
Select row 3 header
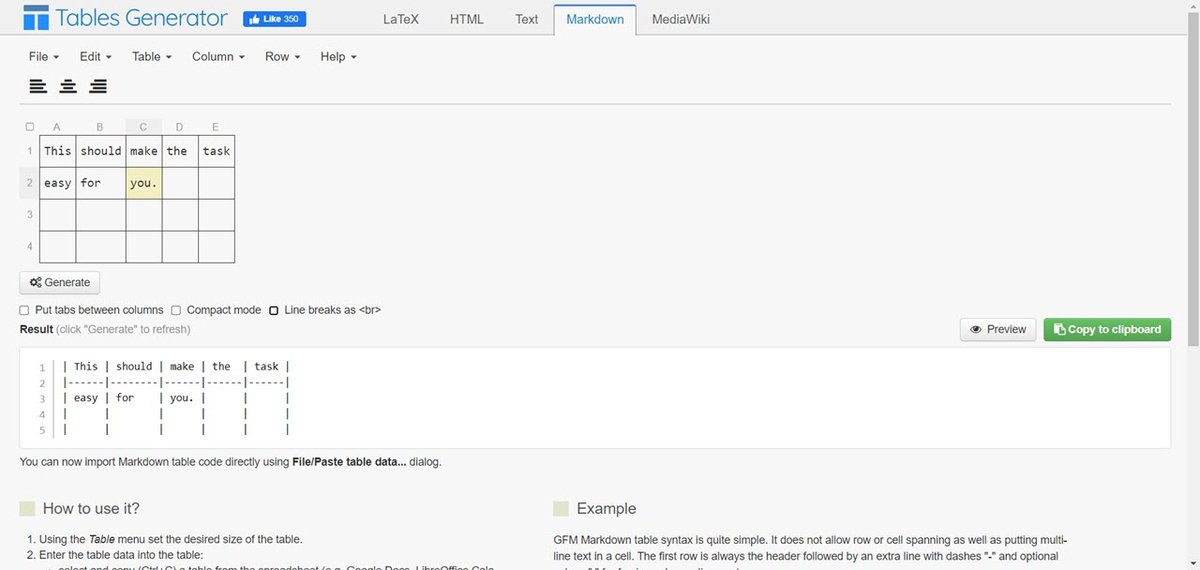tap(30, 215)
